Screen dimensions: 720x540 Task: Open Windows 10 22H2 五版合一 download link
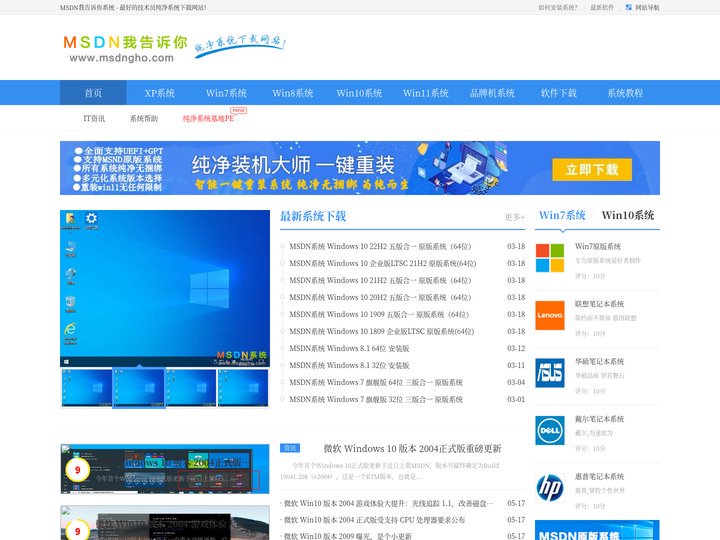380,247
